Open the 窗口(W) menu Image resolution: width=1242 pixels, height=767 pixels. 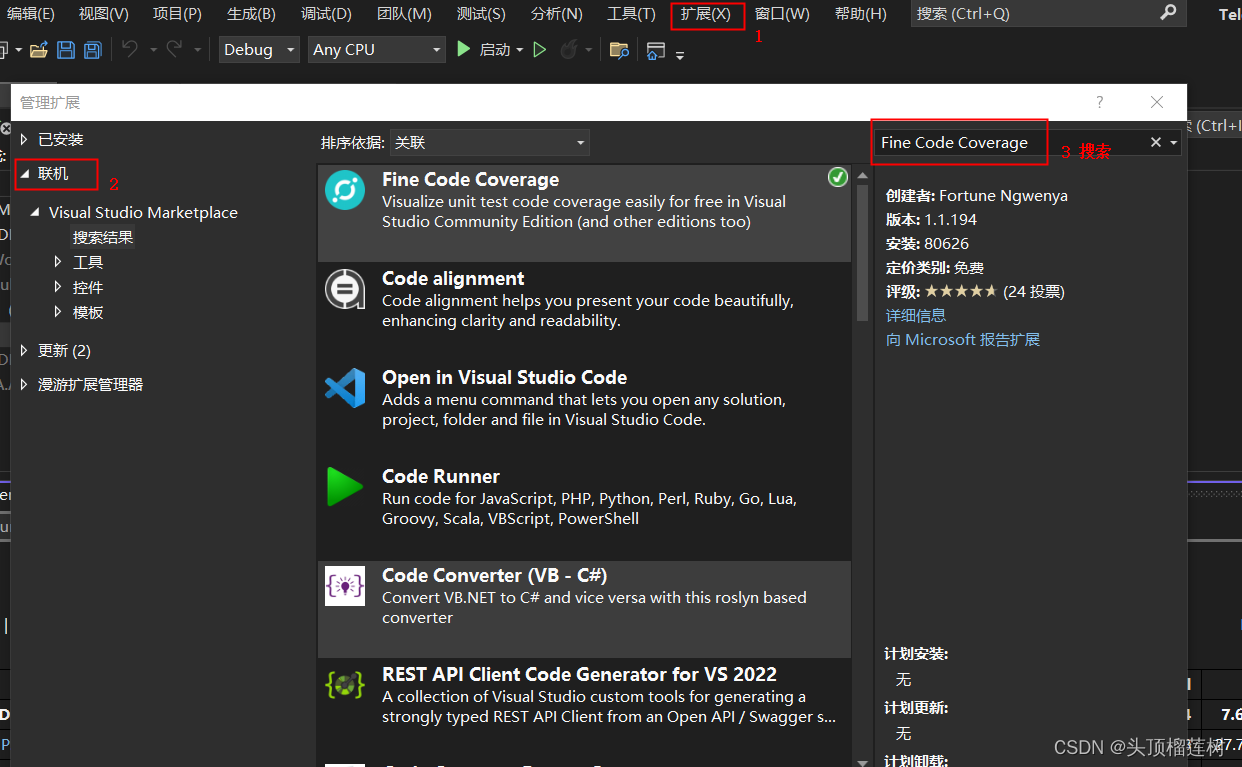tap(782, 14)
